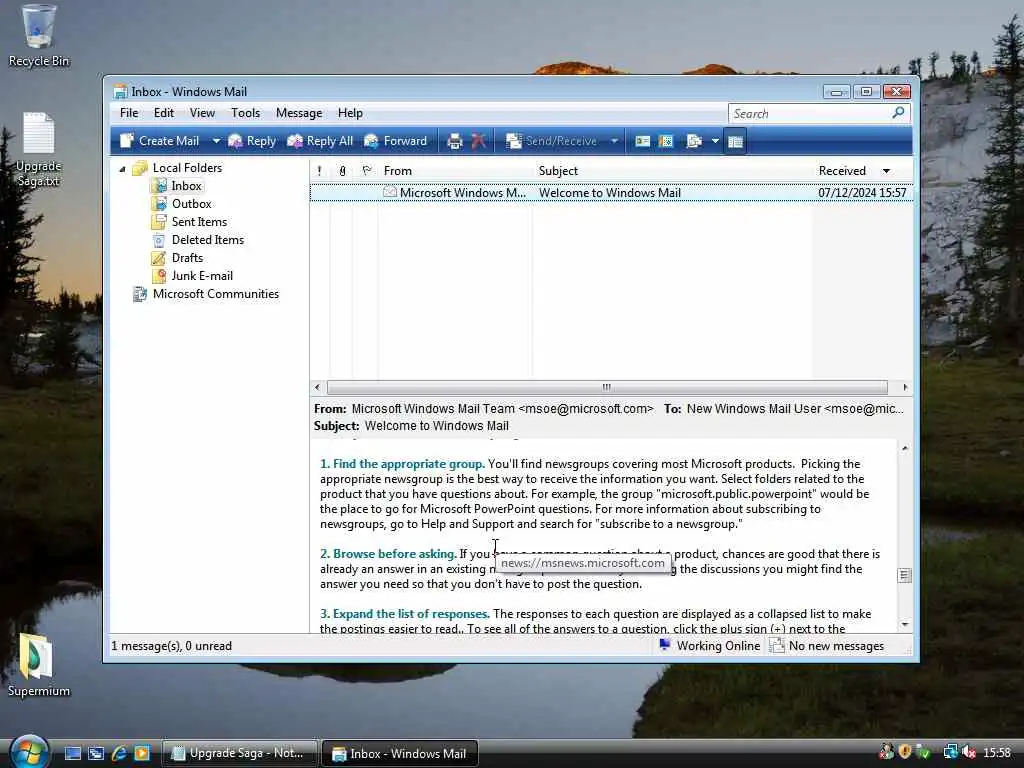Open the Recycle Bin desktop icon

tap(39, 36)
